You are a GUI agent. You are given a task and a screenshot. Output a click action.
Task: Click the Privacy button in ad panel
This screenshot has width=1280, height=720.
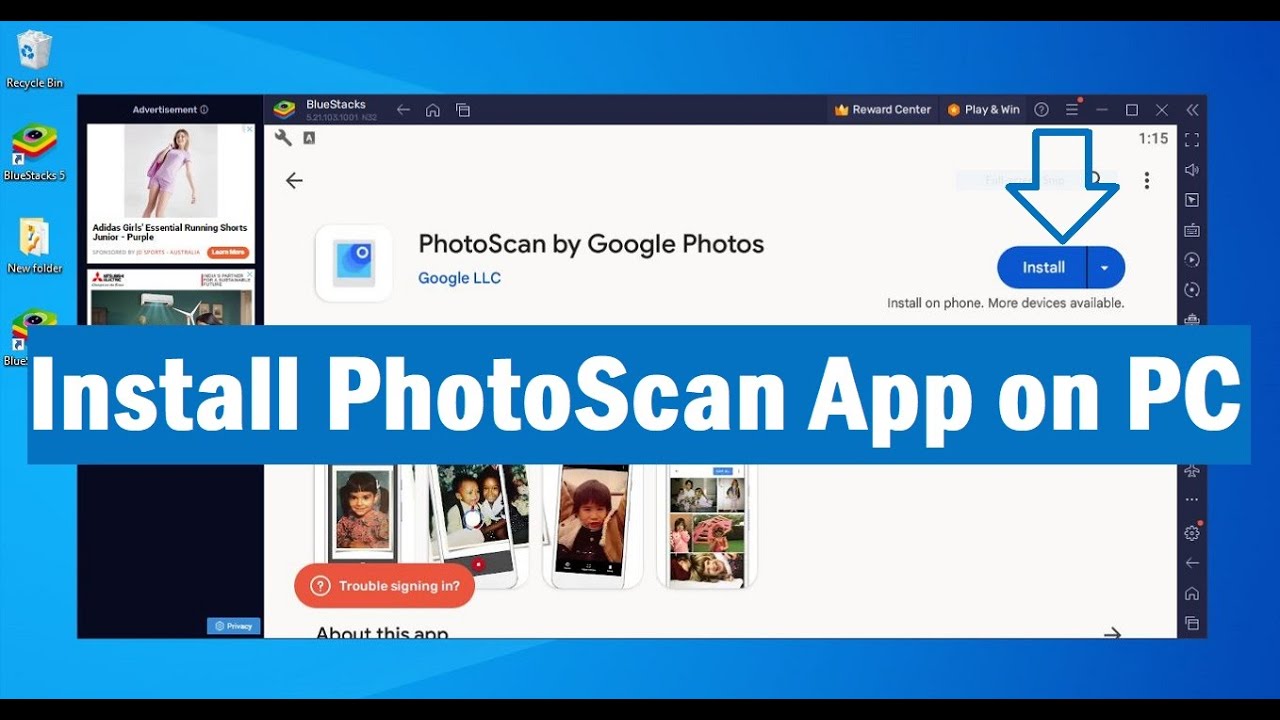234,626
